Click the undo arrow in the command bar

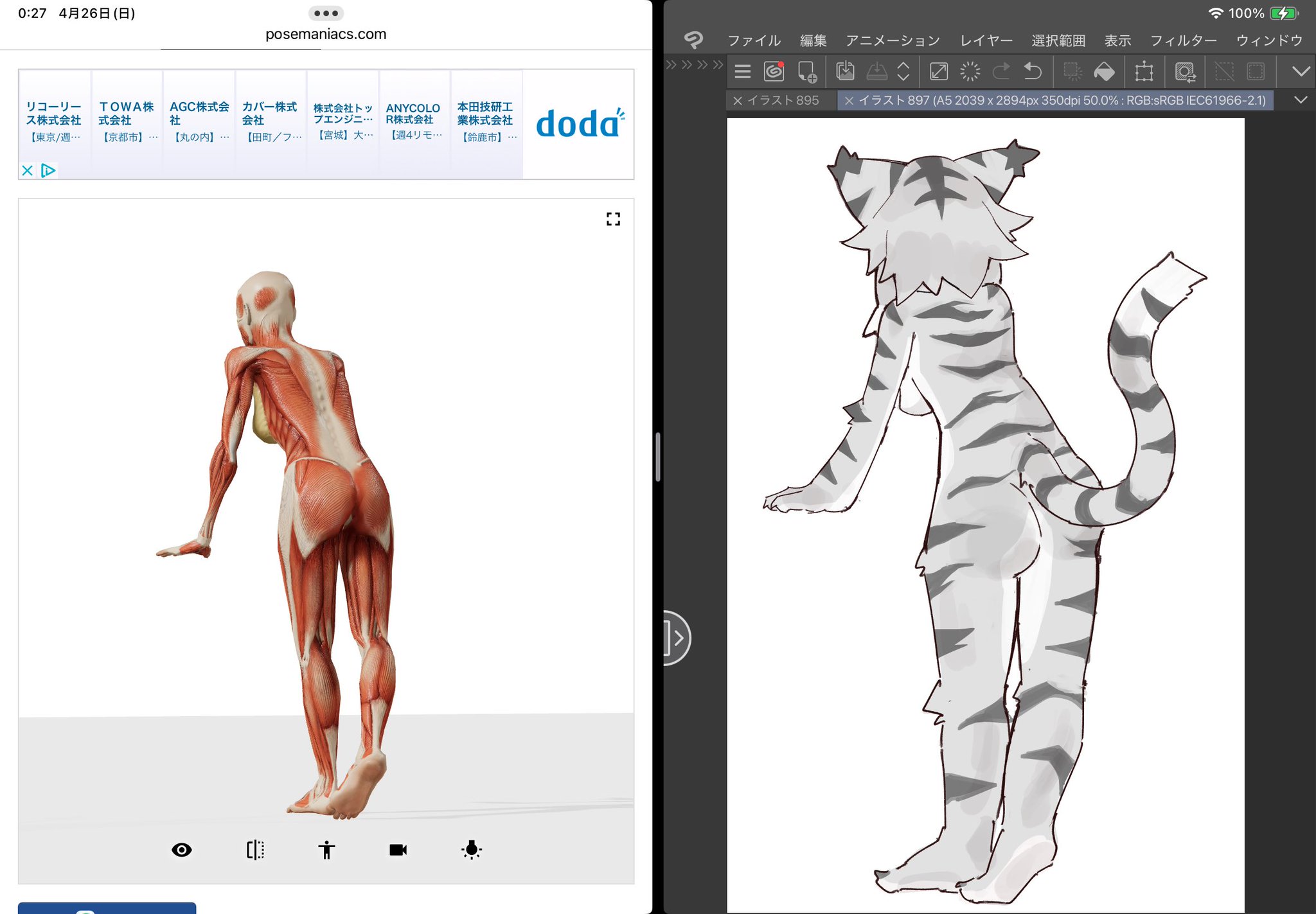tap(1032, 71)
